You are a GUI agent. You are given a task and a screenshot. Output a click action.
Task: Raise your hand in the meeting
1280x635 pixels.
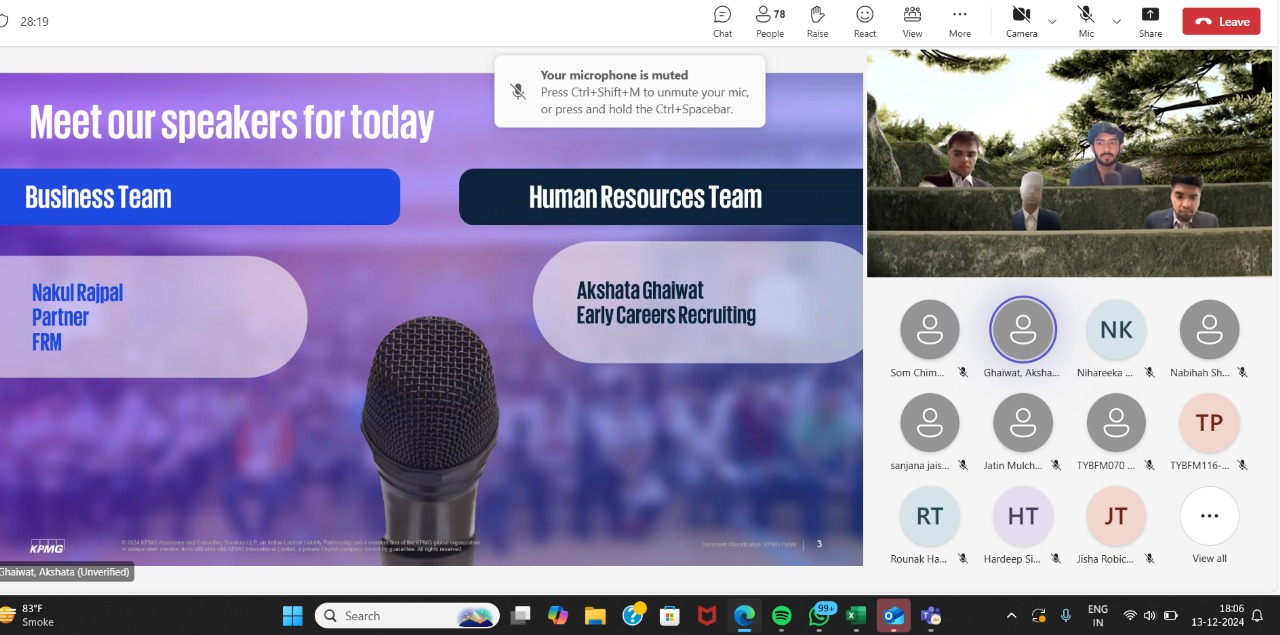point(817,20)
